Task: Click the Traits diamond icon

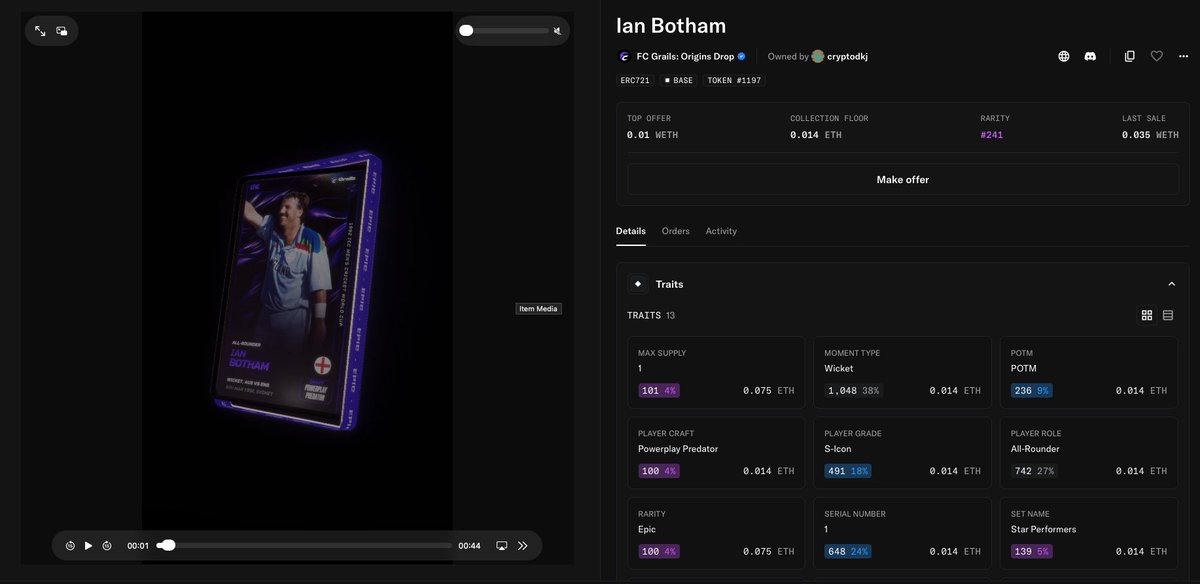Action: click(638, 284)
